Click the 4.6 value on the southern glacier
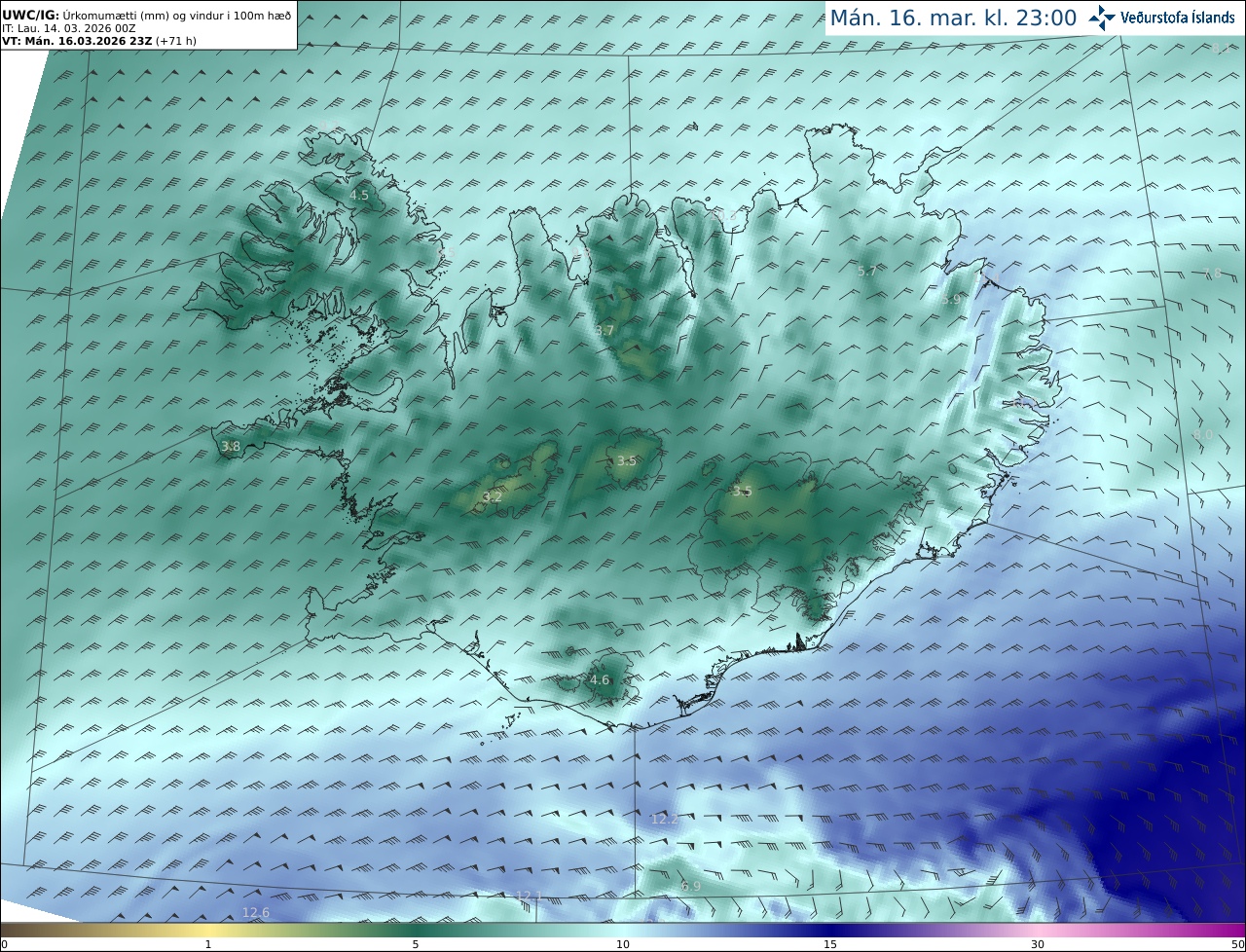 tap(600, 680)
